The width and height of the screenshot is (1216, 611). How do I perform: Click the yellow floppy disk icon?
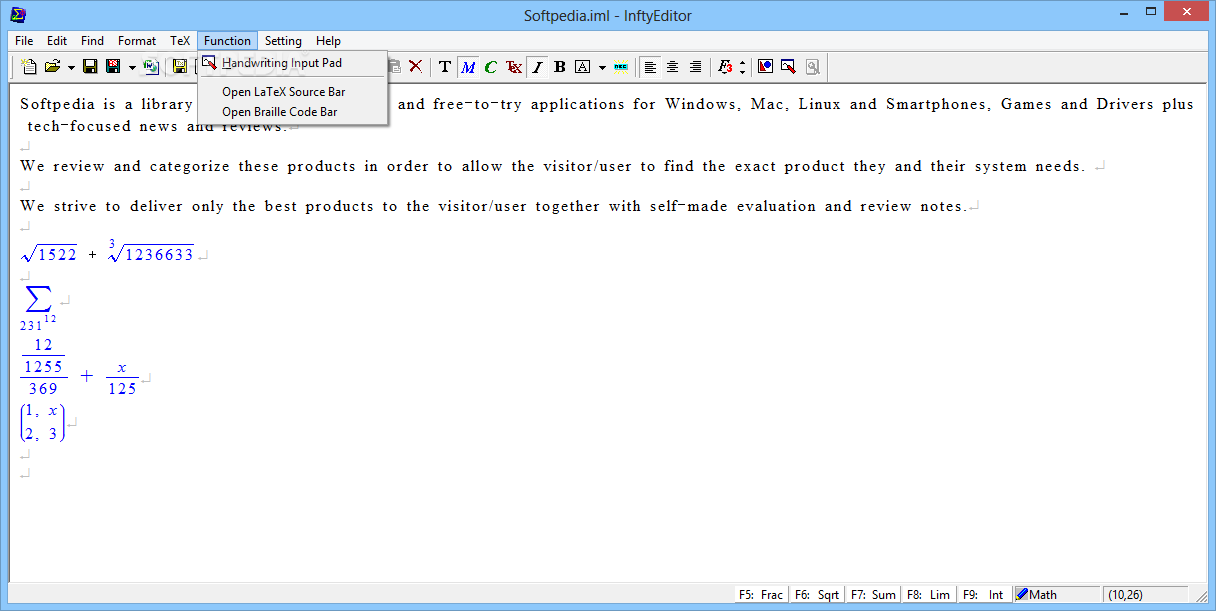click(x=180, y=67)
